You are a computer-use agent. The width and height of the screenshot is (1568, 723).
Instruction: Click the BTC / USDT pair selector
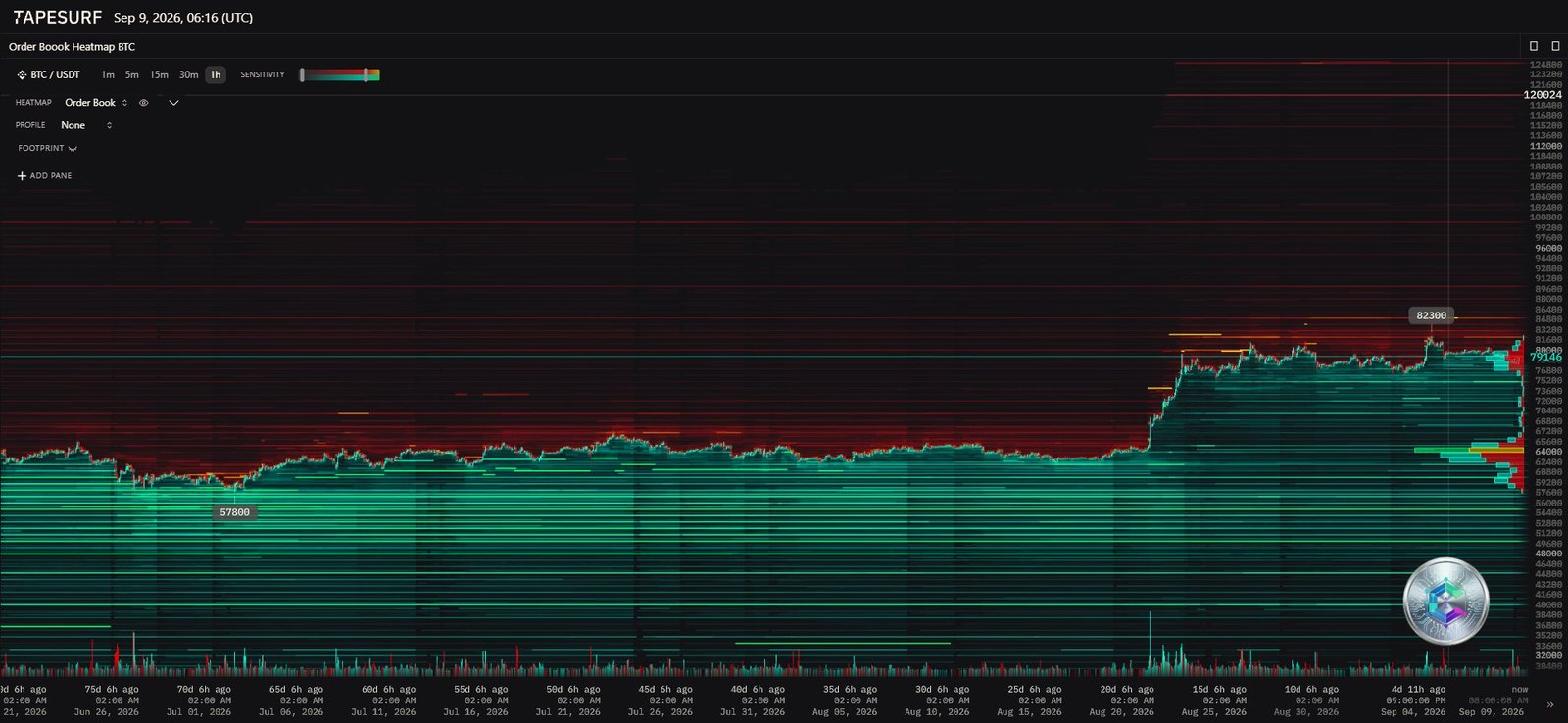coord(49,74)
